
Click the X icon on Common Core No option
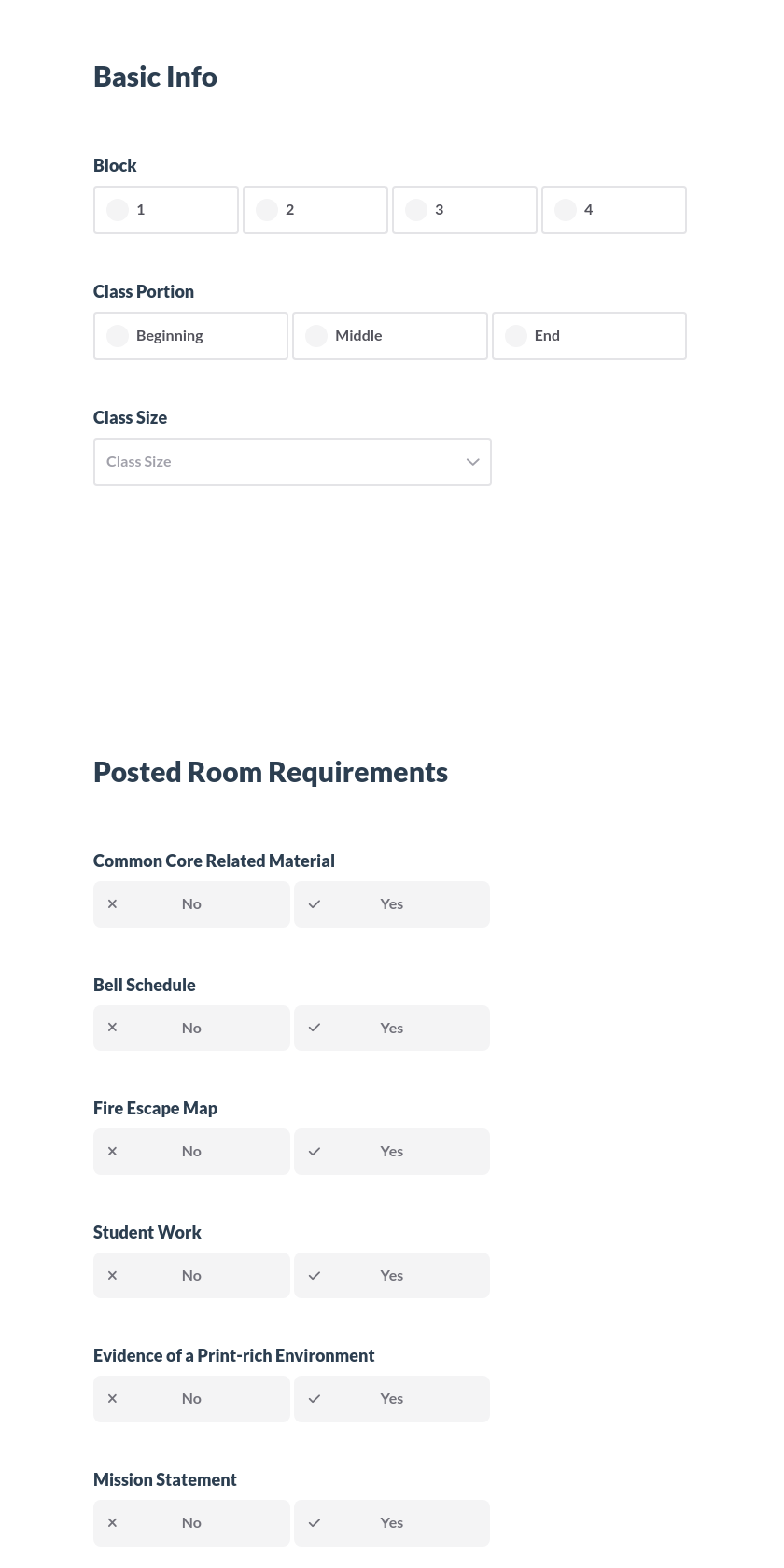(112, 903)
